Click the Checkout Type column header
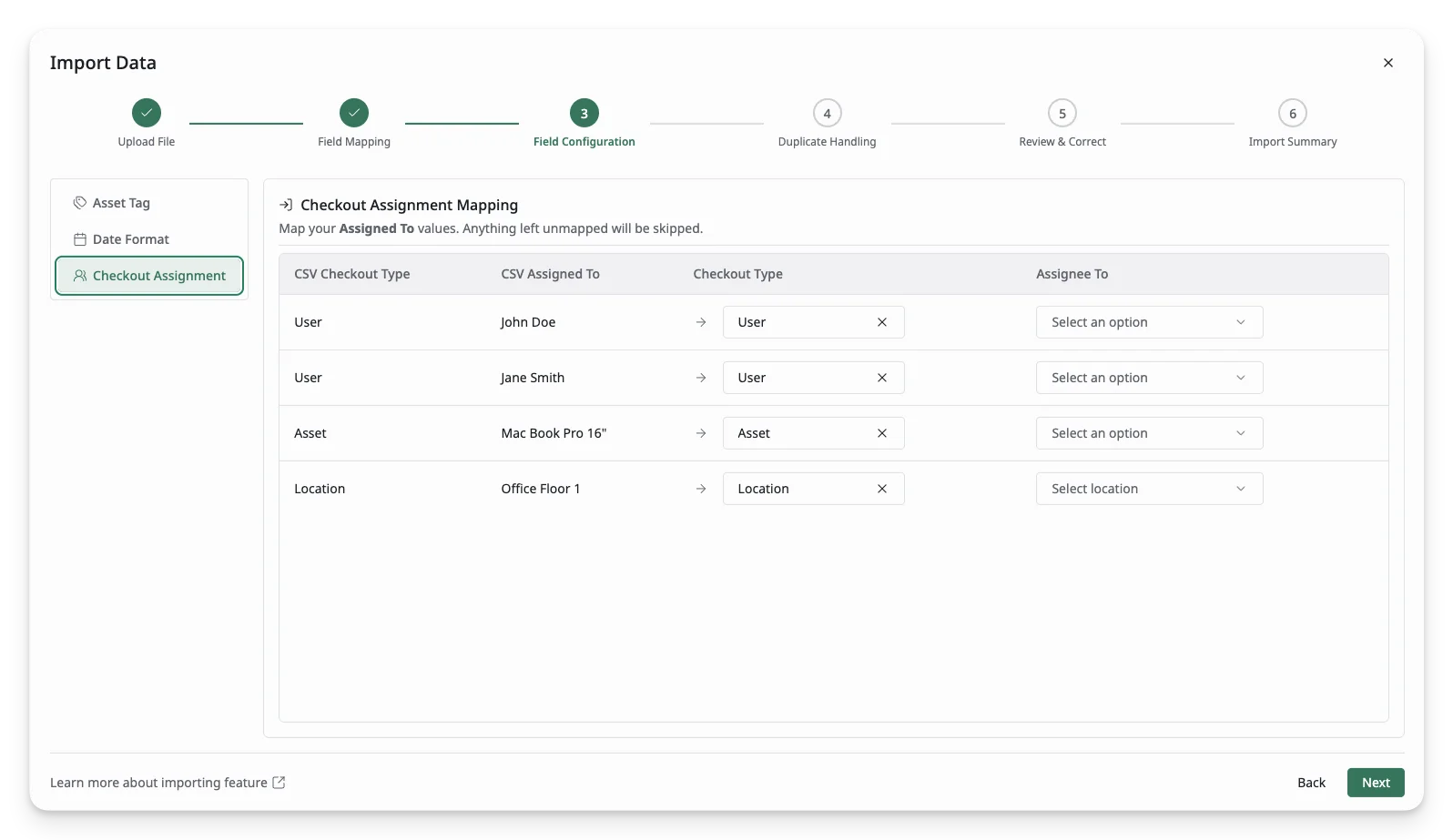The image size is (1453, 840). coord(737,274)
